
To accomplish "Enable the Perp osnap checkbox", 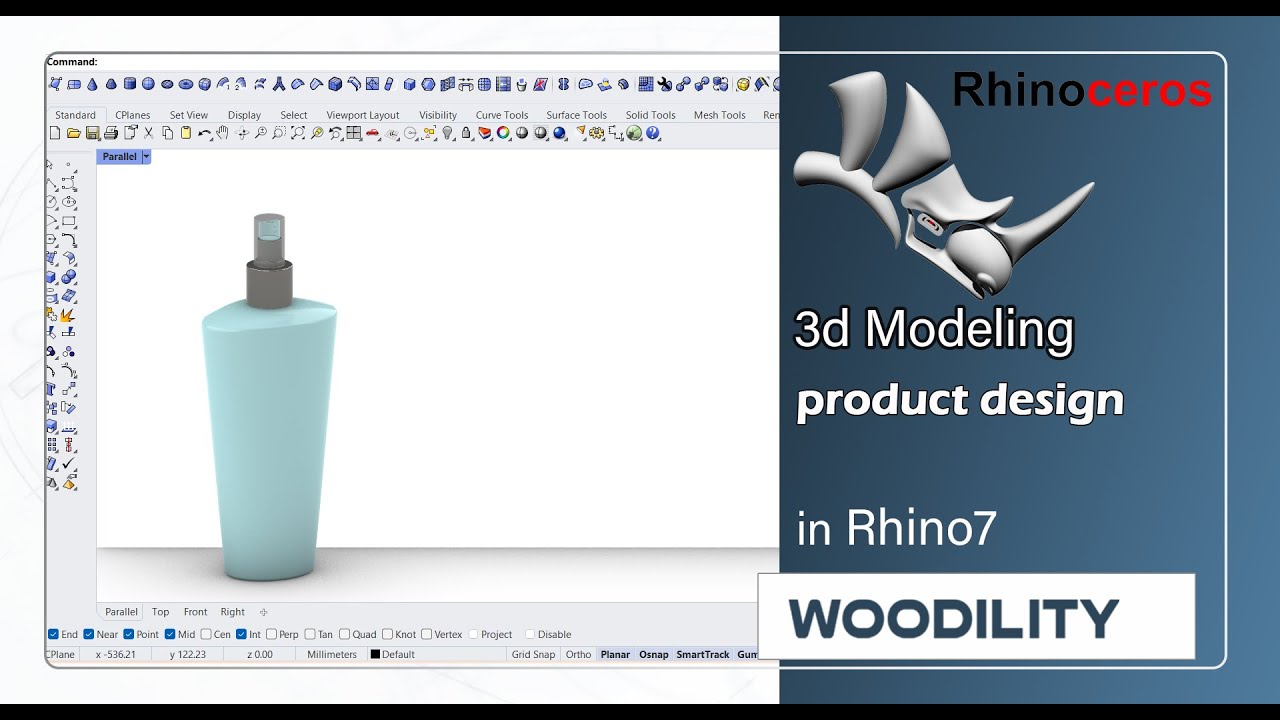I will [x=271, y=634].
